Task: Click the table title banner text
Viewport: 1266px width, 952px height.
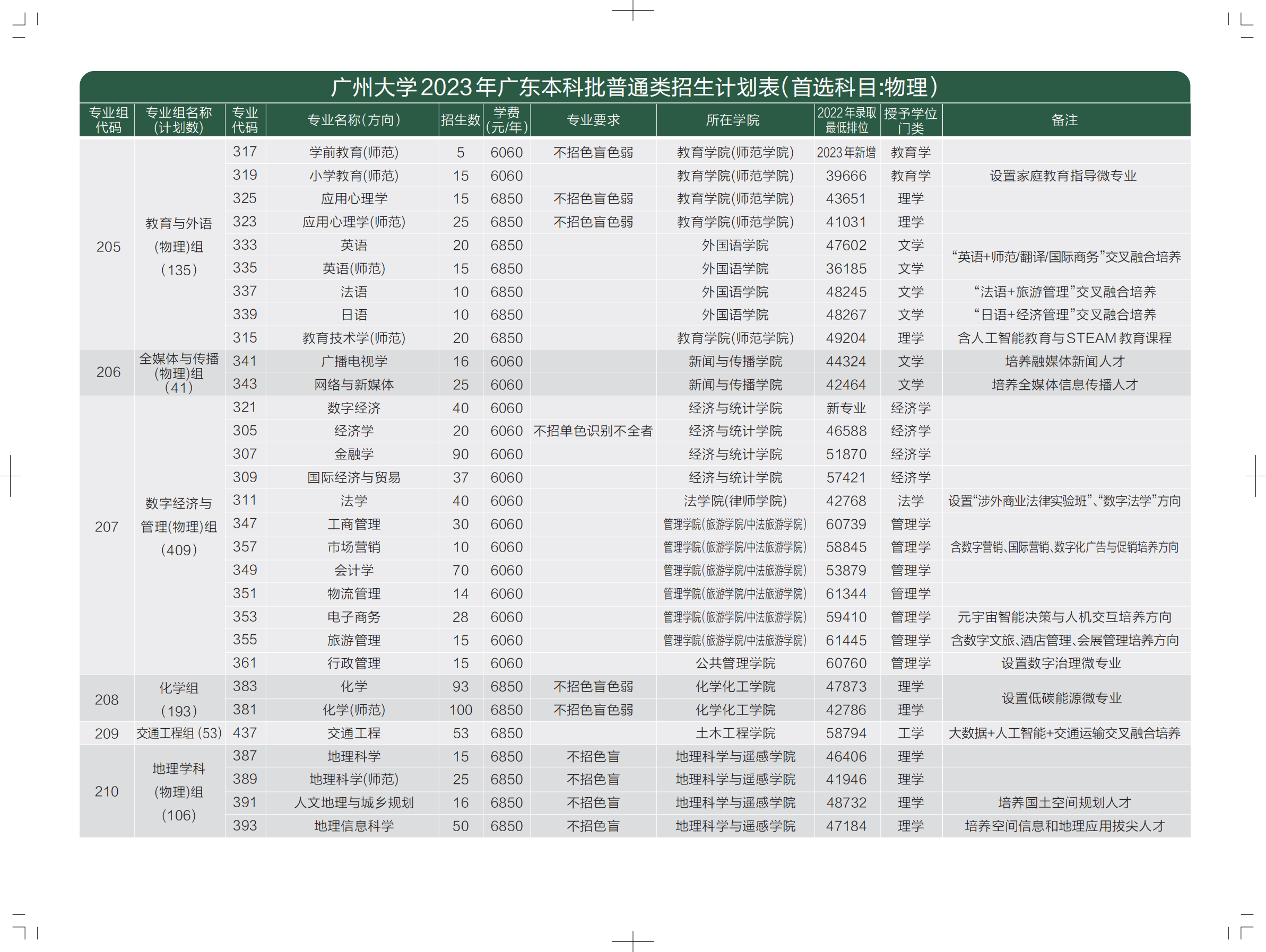Action: (x=634, y=87)
